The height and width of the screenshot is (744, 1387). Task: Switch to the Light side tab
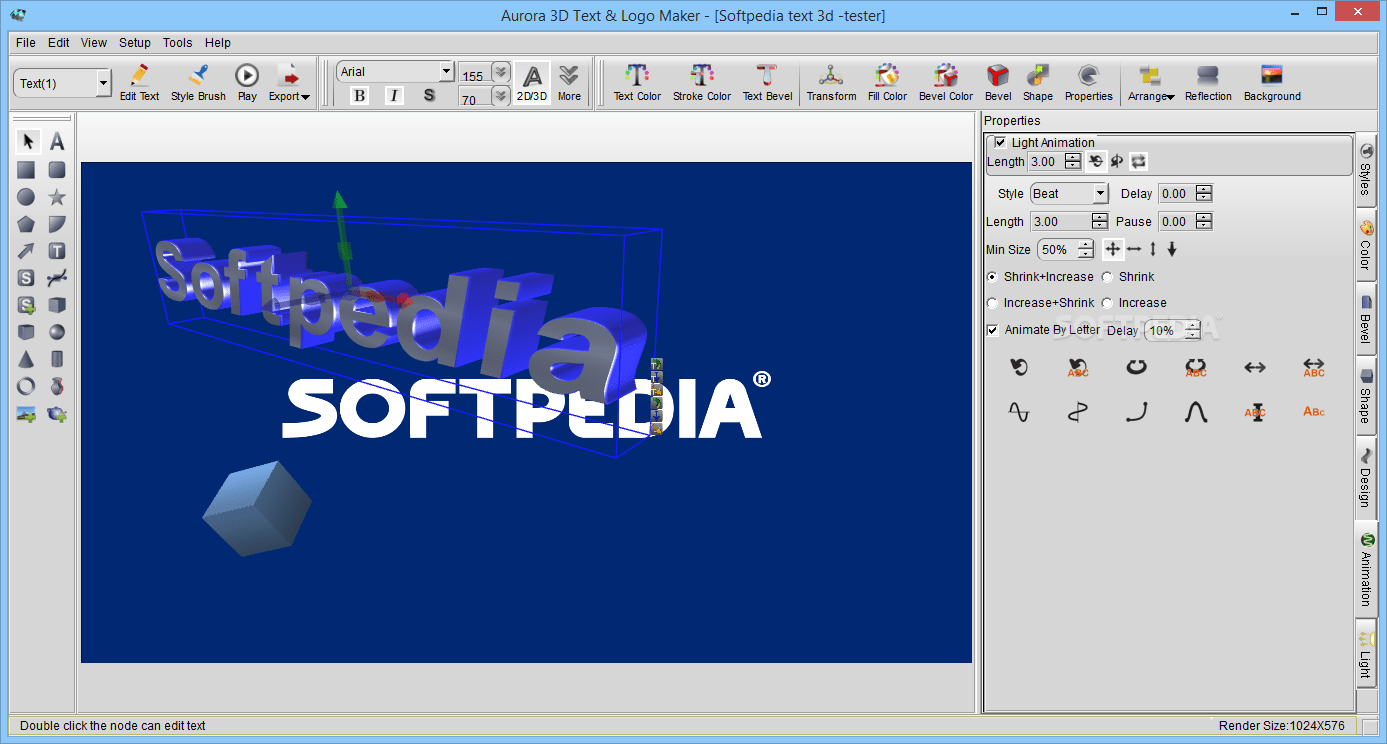coord(1366,652)
